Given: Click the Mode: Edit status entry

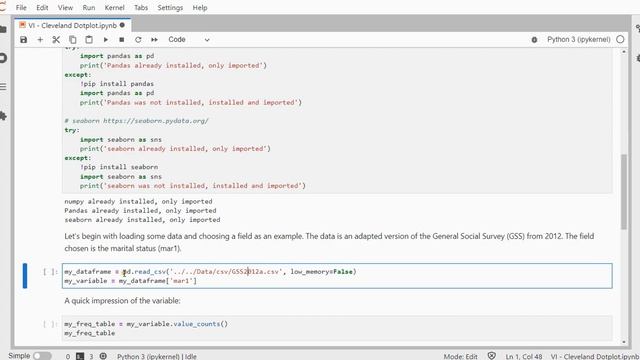Looking at the screenshot, I should [460, 356].
